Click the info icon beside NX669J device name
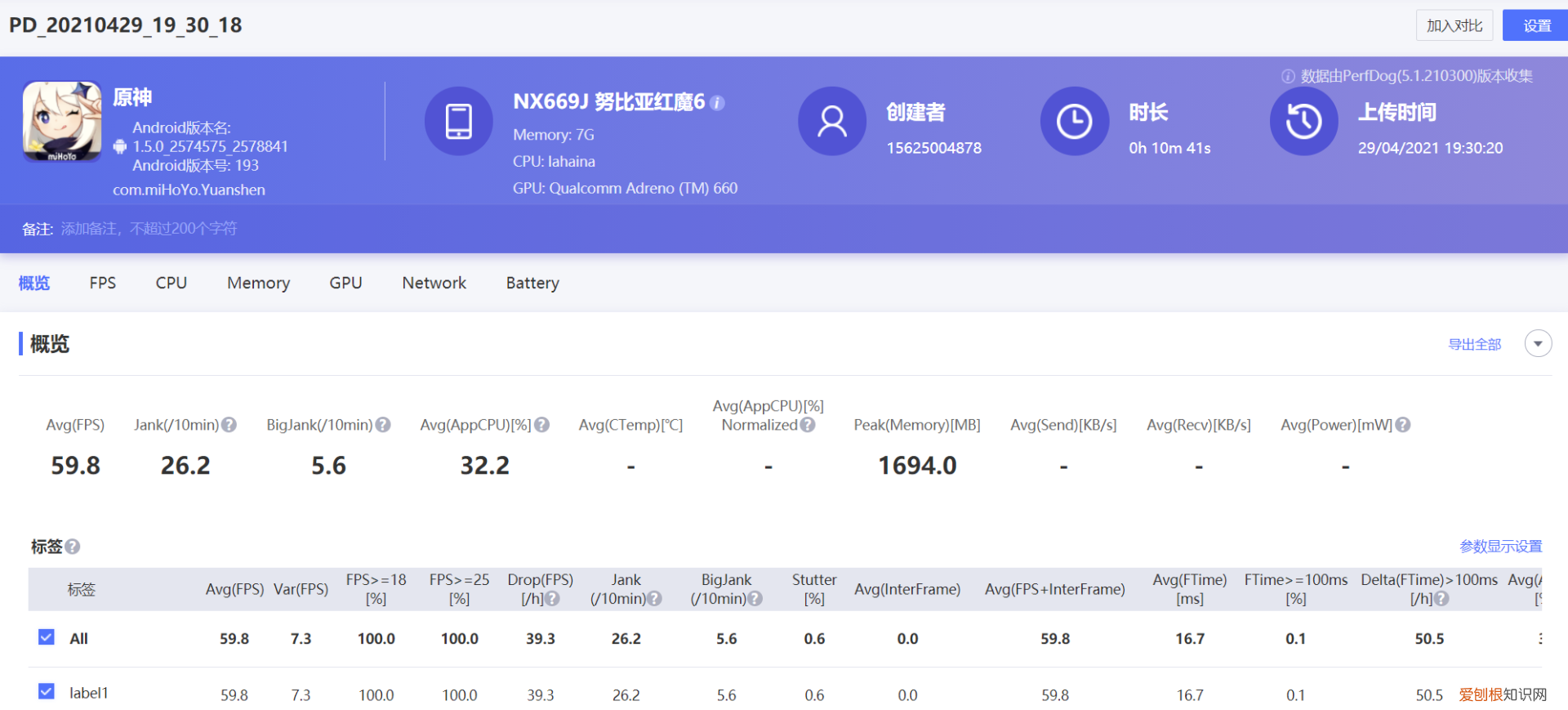1568x710 pixels. [x=717, y=103]
